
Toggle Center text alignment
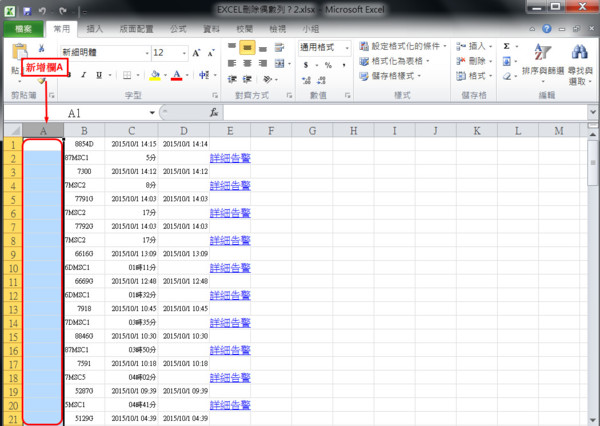tap(247, 63)
